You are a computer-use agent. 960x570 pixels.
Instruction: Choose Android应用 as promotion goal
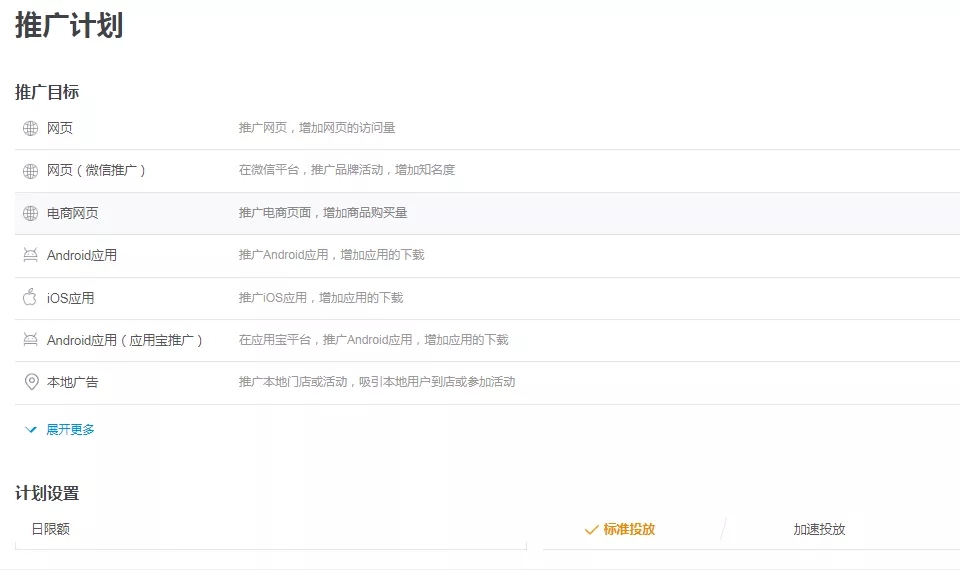pyautogui.click(x=82, y=255)
